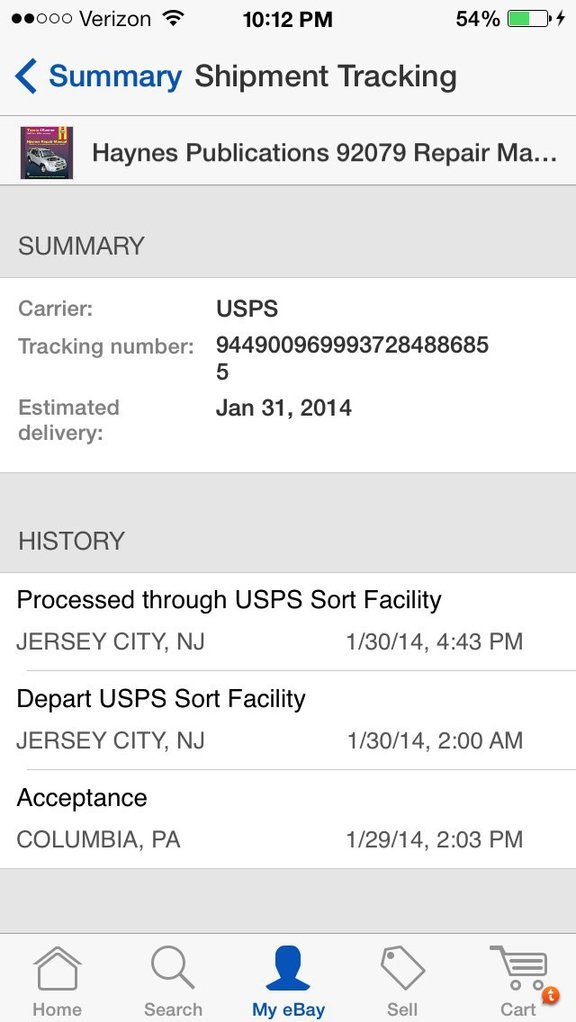Tap the Sell price tag icon

coord(402,969)
